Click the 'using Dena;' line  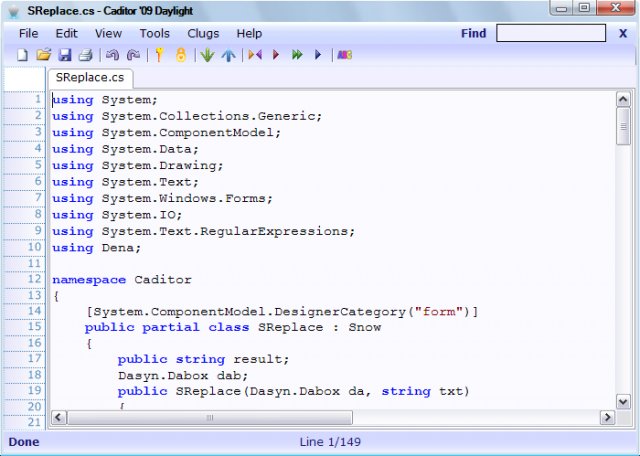tap(97, 248)
